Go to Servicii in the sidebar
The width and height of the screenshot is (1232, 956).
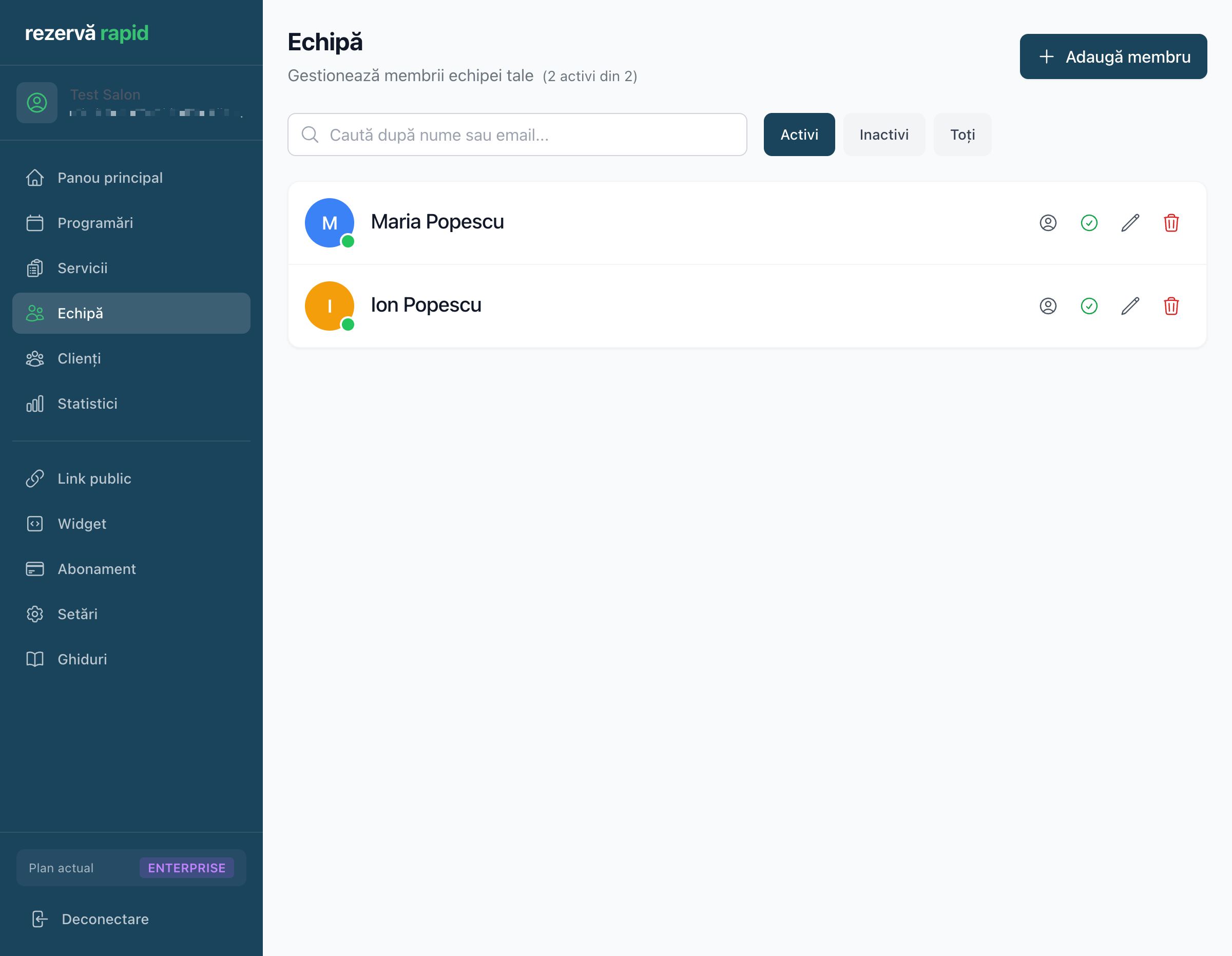tap(82, 268)
